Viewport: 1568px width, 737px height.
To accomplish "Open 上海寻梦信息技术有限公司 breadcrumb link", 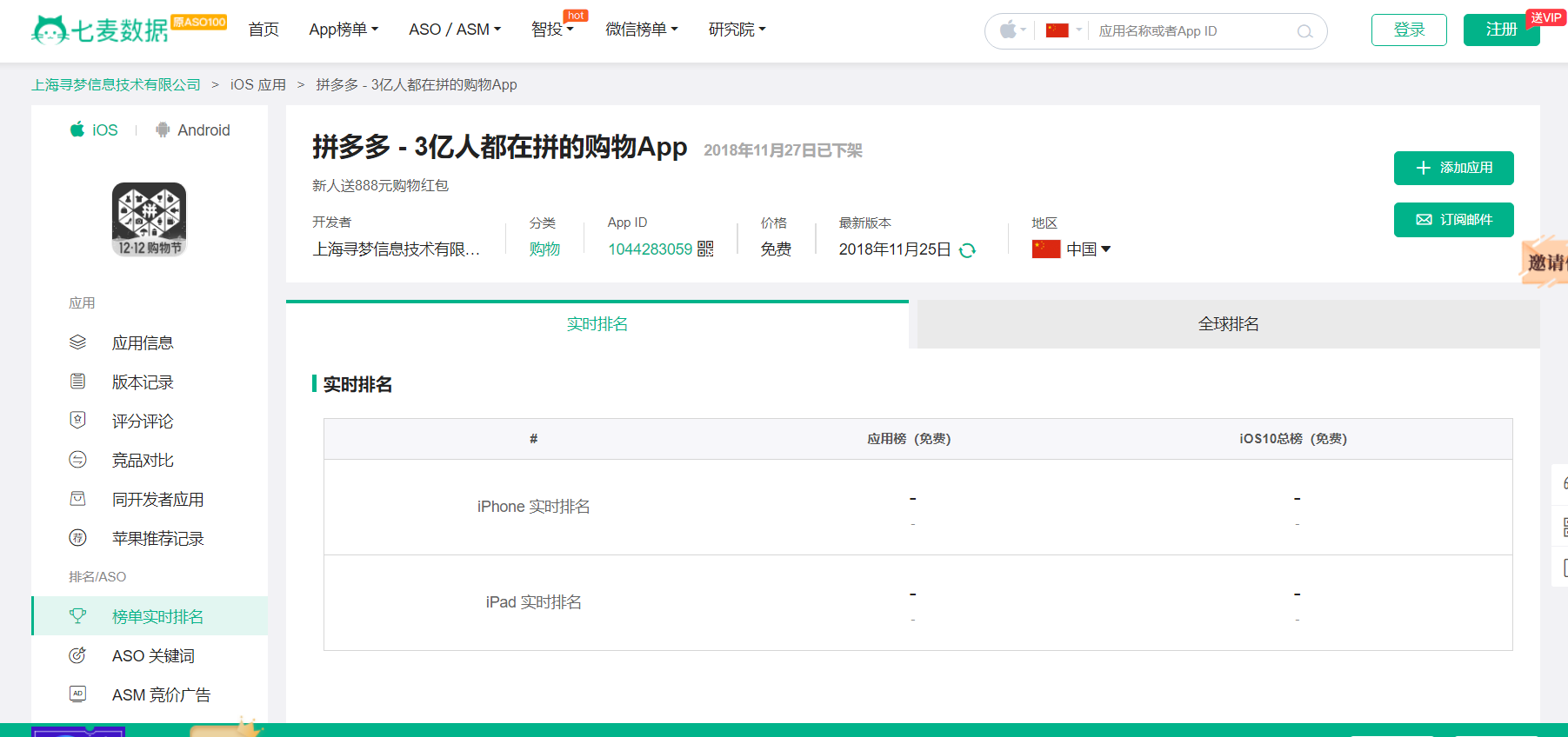I will coord(116,84).
